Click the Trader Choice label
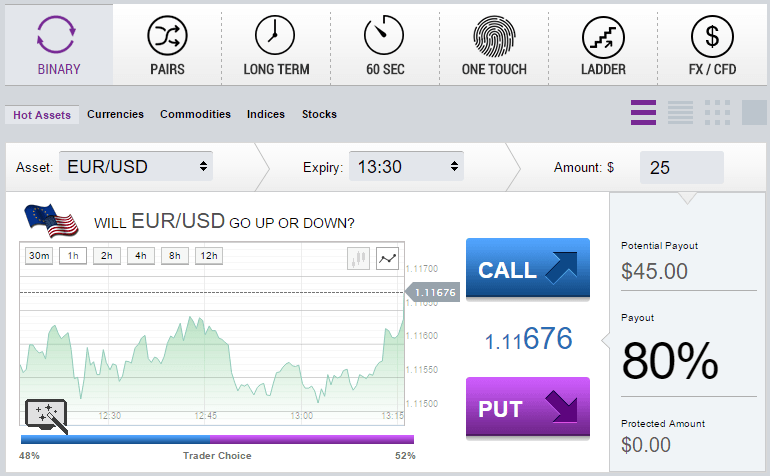 pos(217,456)
